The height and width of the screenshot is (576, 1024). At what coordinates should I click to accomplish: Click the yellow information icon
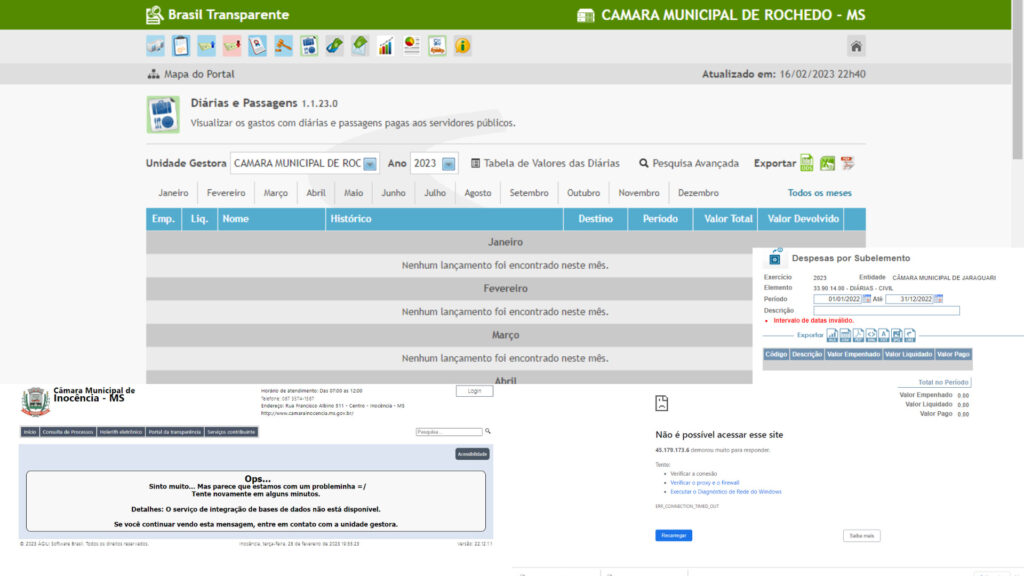click(462, 46)
